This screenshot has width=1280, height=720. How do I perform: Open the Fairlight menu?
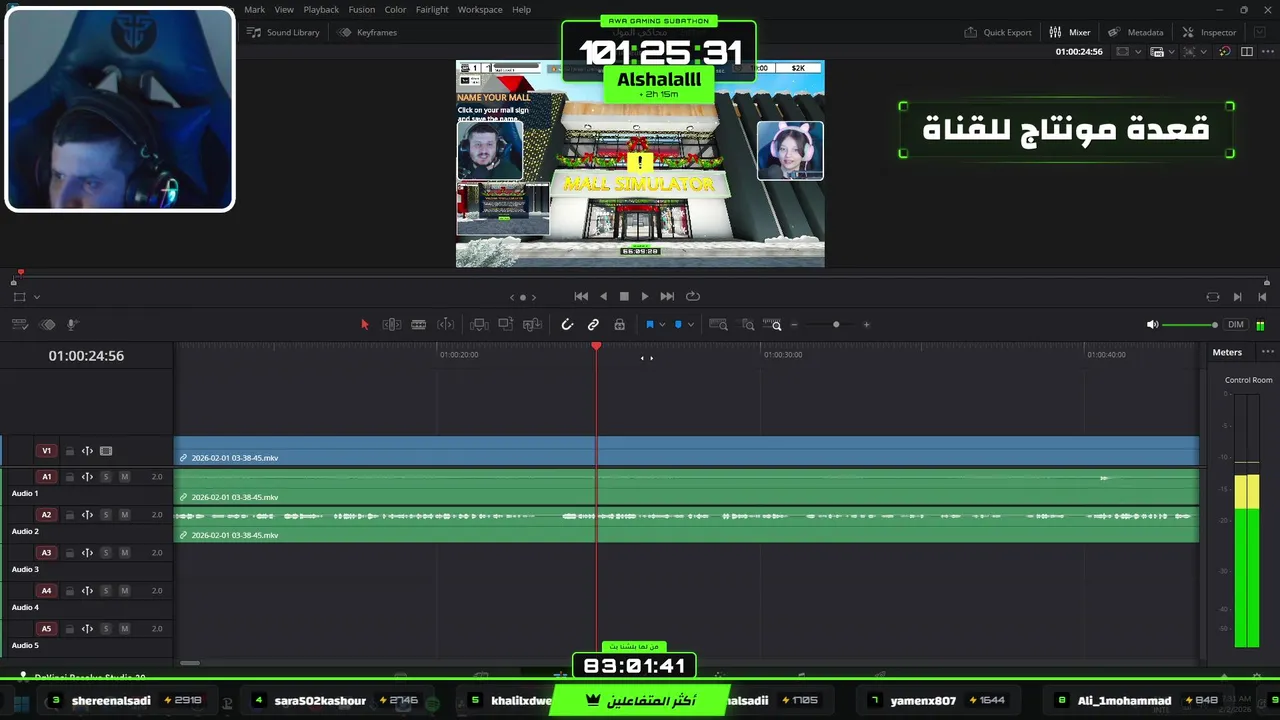pyautogui.click(x=432, y=9)
